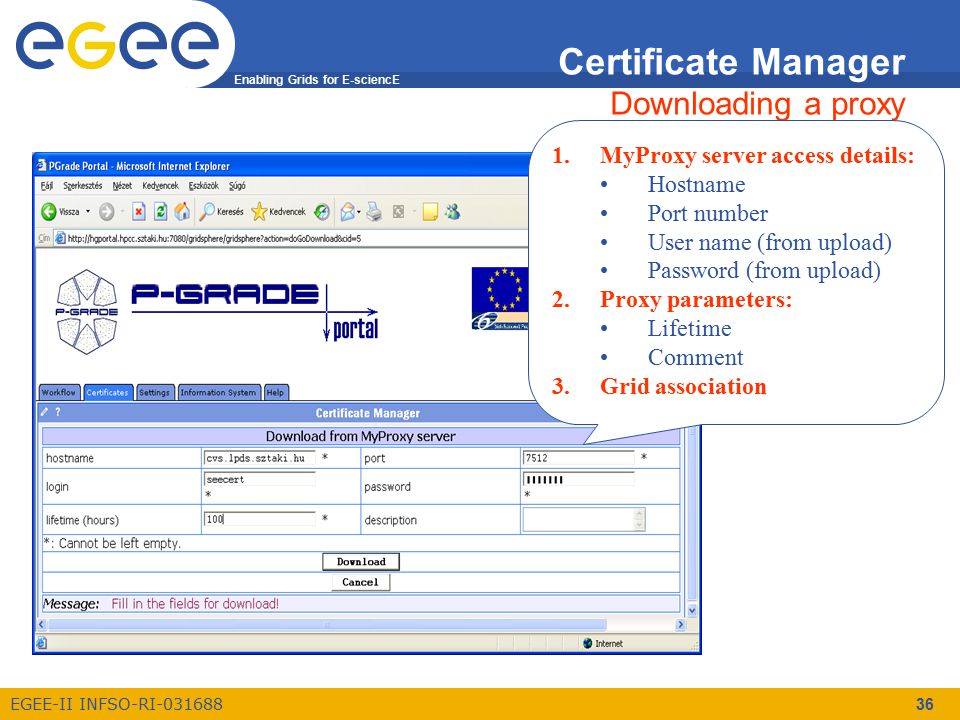The image size is (960, 720).
Task: Click the greyed-out edit icon in toolbar
Action: click(399, 212)
